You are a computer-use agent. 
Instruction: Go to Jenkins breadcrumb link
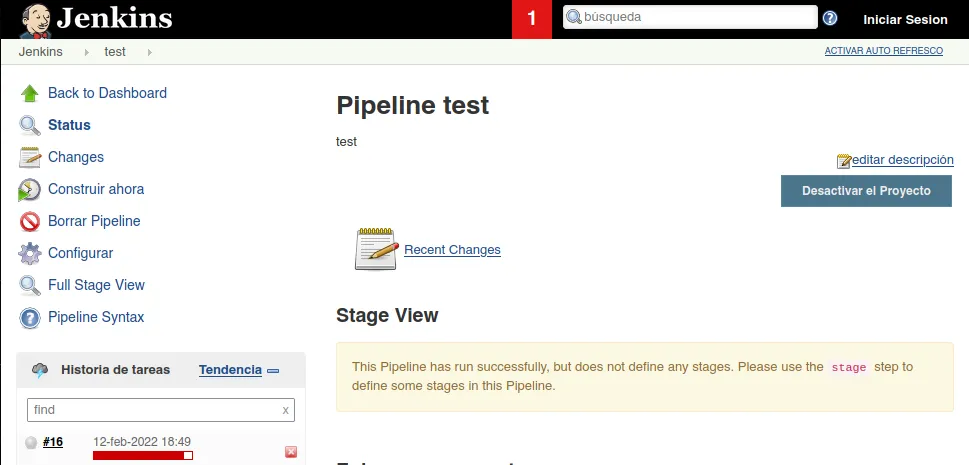pos(40,52)
